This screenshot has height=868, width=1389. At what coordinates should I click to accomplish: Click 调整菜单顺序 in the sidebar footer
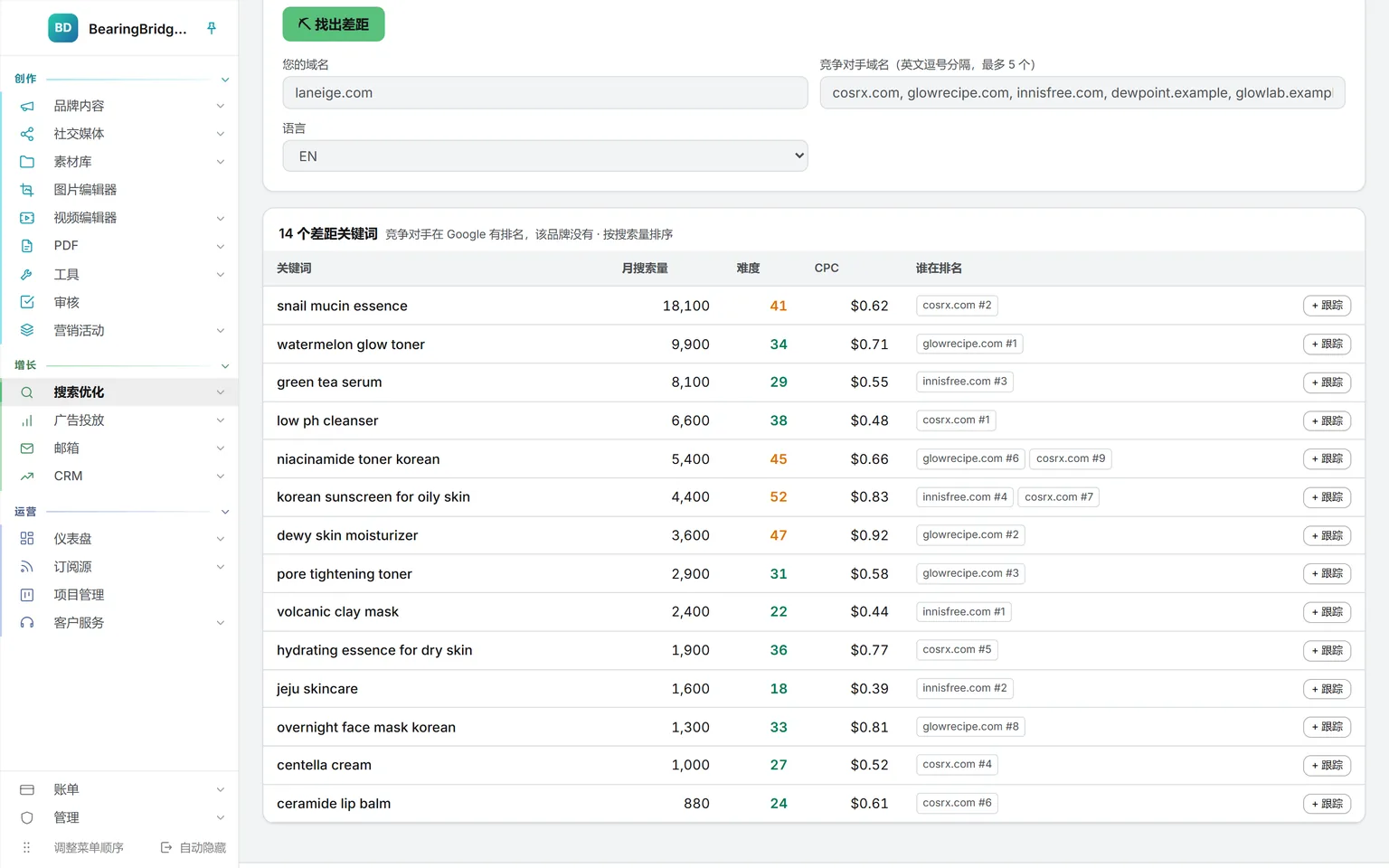[89, 848]
